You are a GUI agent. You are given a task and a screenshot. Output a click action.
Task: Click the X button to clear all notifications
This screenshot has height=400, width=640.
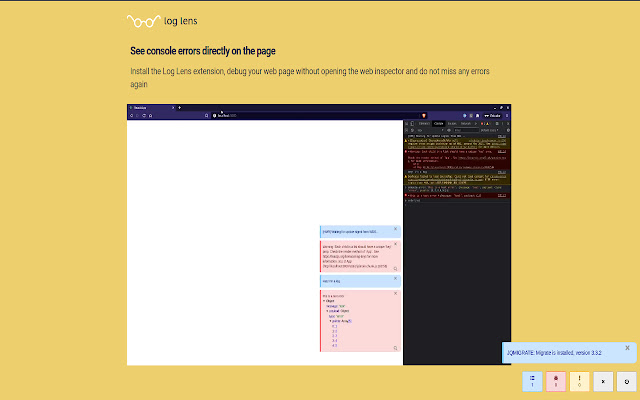pyautogui.click(x=603, y=381)
